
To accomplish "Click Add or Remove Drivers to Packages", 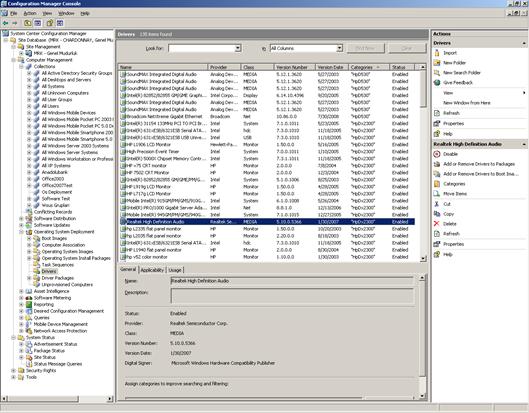I will 479,164.
